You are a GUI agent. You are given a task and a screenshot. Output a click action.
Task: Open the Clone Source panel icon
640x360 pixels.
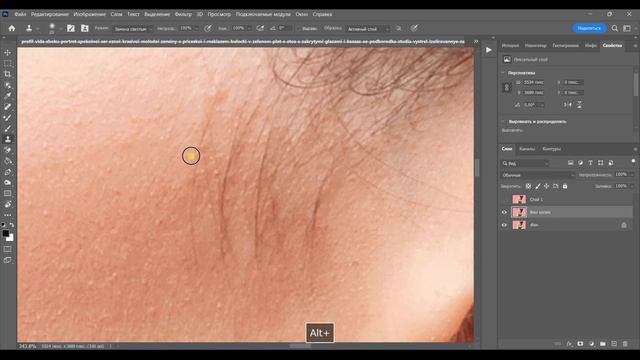(x=84, y=28)
